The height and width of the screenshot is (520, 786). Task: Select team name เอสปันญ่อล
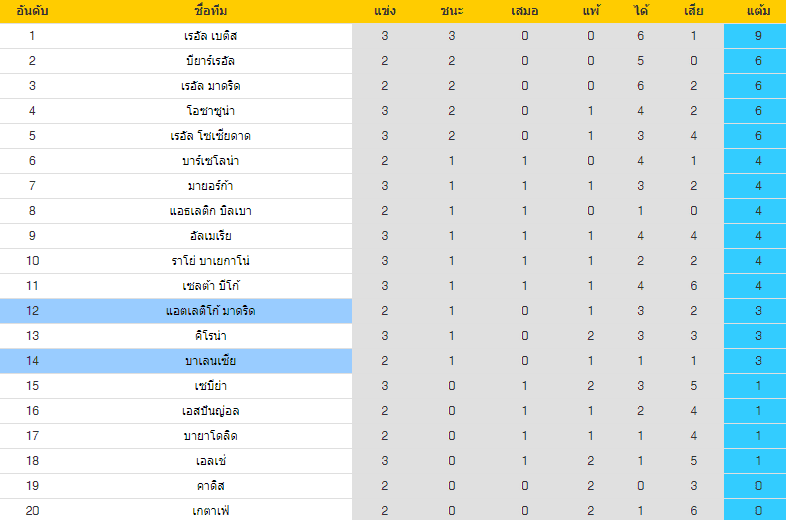pyautogui.click(x=211, y=411)
